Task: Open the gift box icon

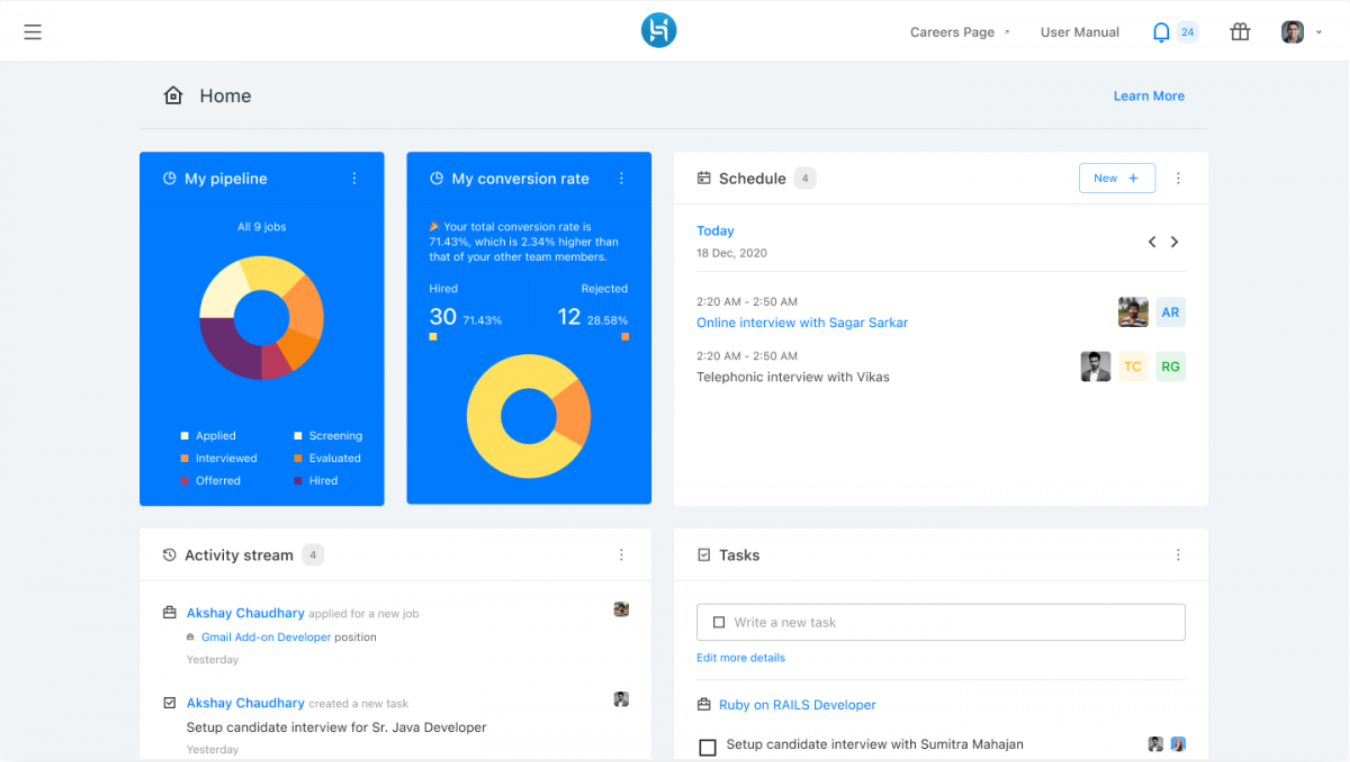Action: [1240, 32]
